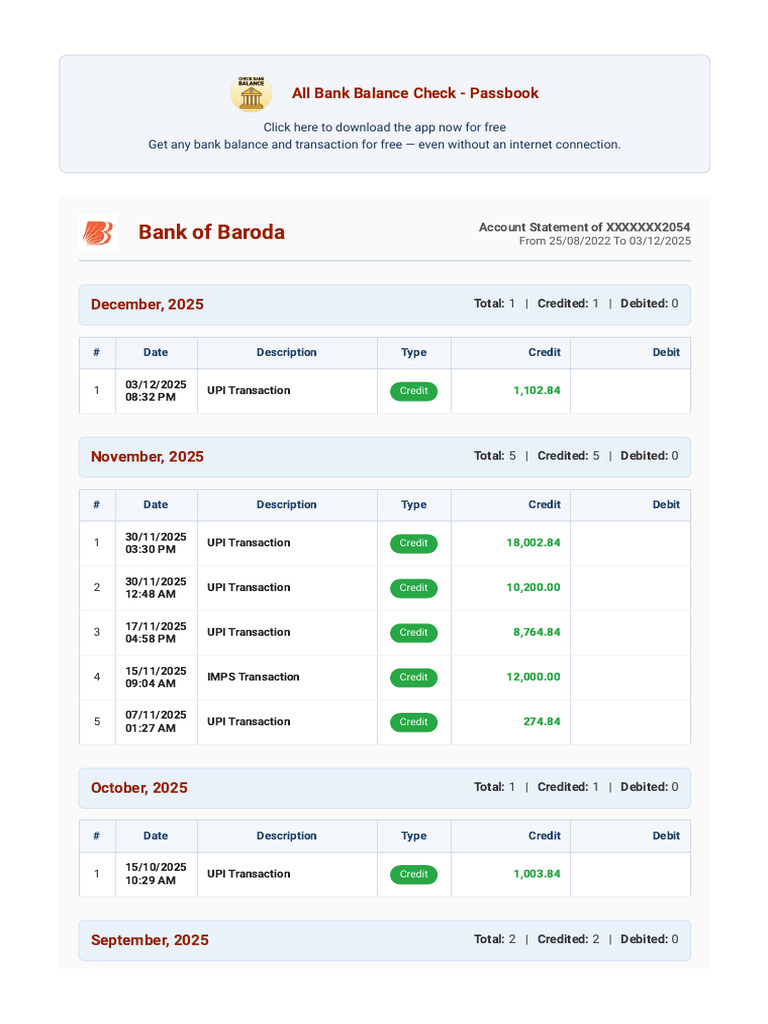The image size is (768, 1024).
Task: Click the From 25/08/2022 To 03/12/2025 text
Action: [605, 241]
